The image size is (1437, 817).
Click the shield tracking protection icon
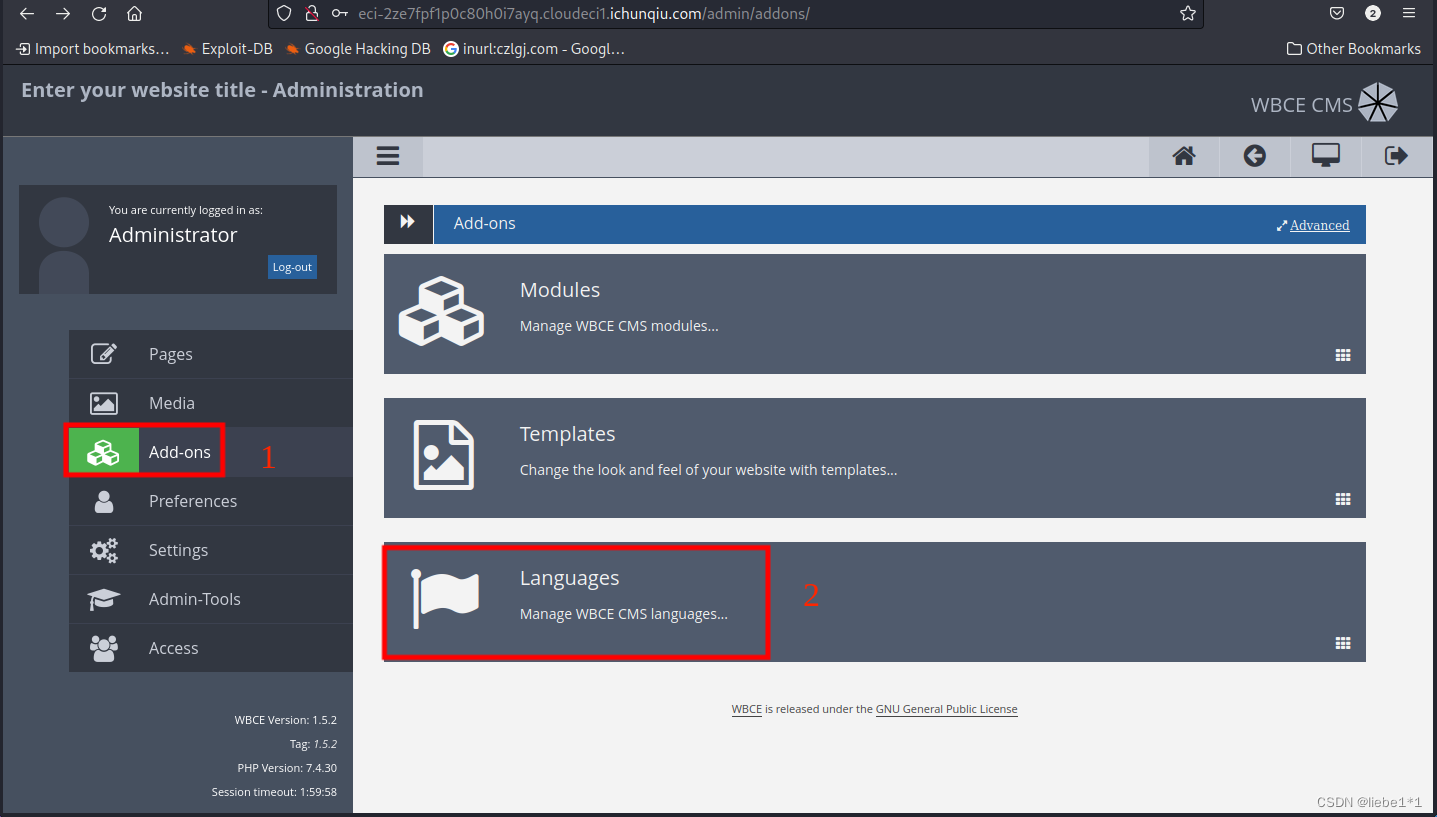[x=284, y=14]
